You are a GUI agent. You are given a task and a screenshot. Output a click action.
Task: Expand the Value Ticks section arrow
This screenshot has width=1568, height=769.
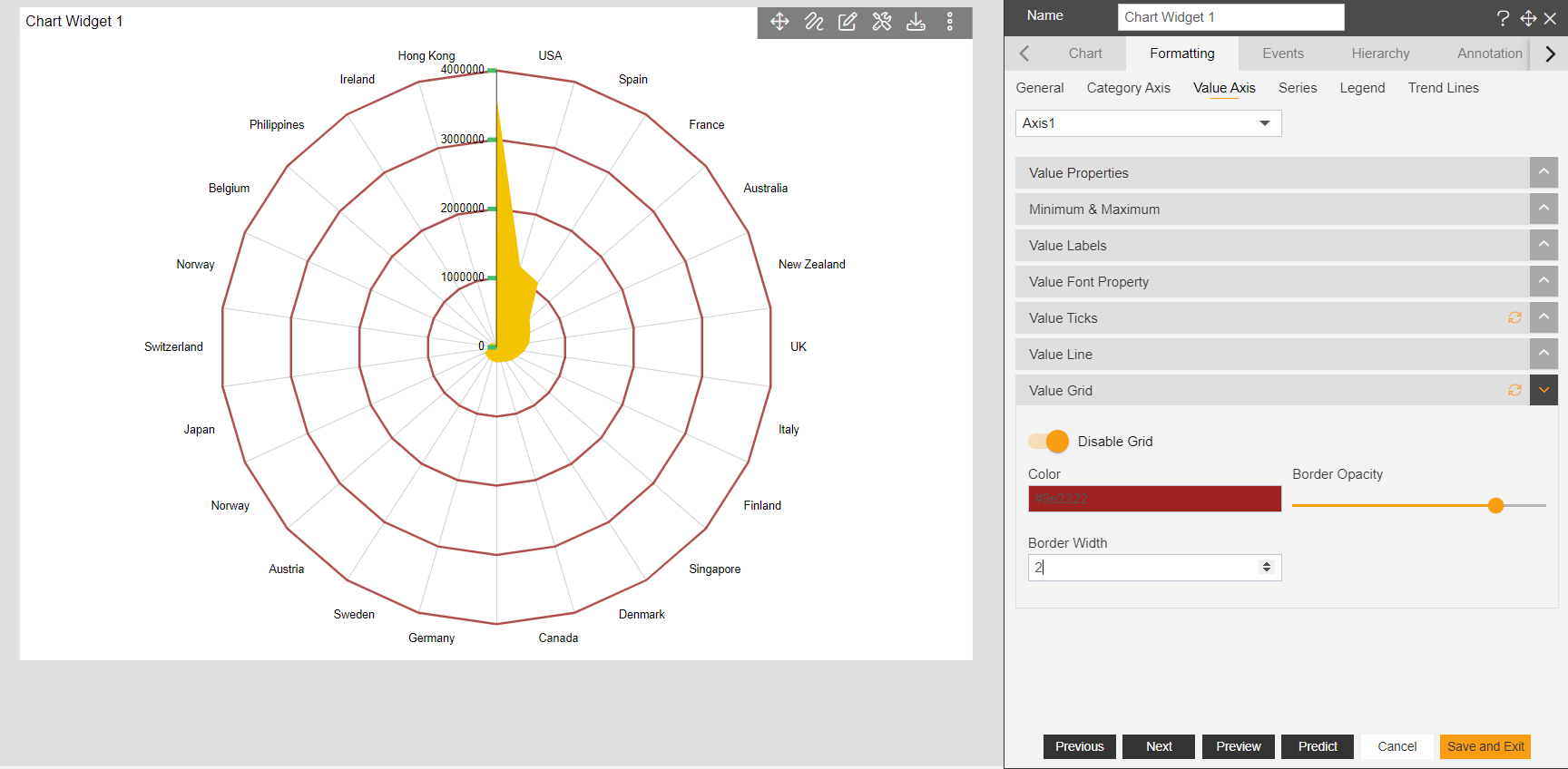(x=1543, y=317)
